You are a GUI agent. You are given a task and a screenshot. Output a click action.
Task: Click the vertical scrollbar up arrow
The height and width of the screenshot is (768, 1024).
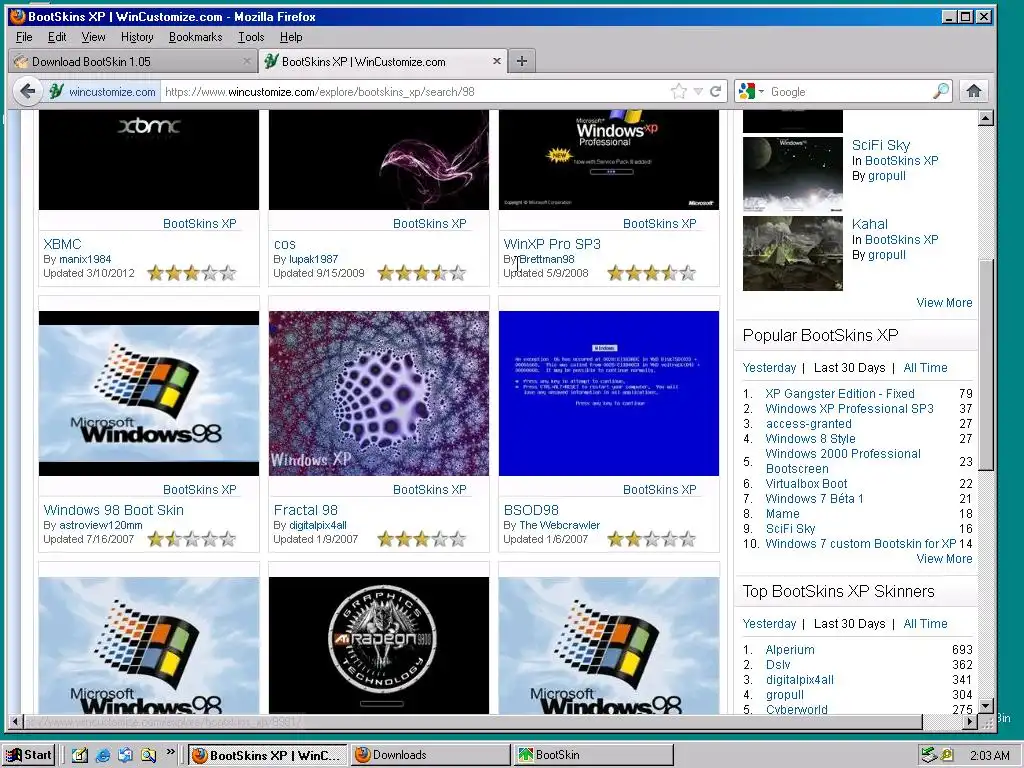tap(986, 118)
